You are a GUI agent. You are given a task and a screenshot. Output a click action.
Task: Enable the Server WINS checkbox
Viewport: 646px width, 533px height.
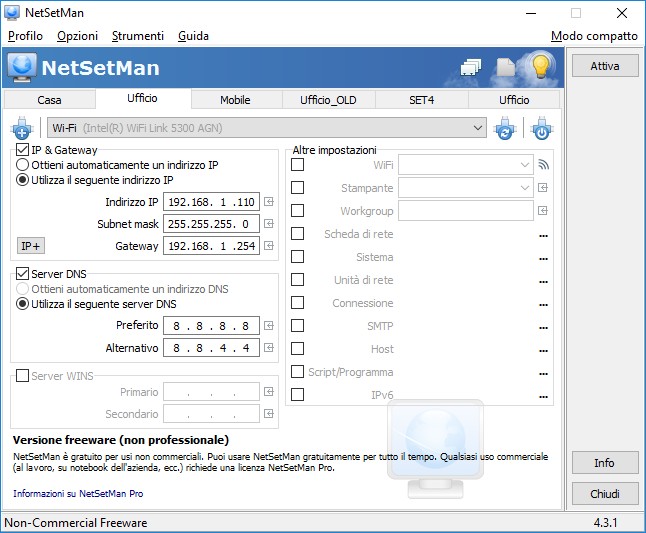click(22, 376)
